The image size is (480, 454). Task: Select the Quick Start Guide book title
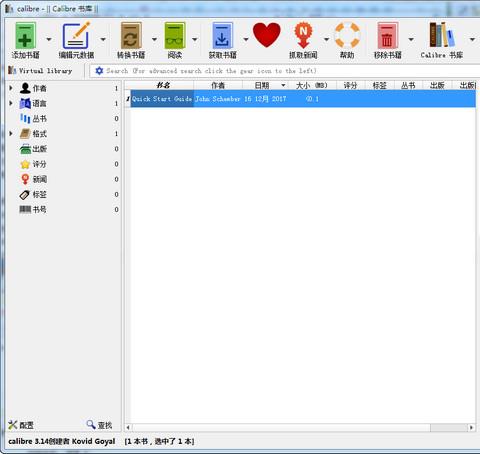(x=162, y=99)
